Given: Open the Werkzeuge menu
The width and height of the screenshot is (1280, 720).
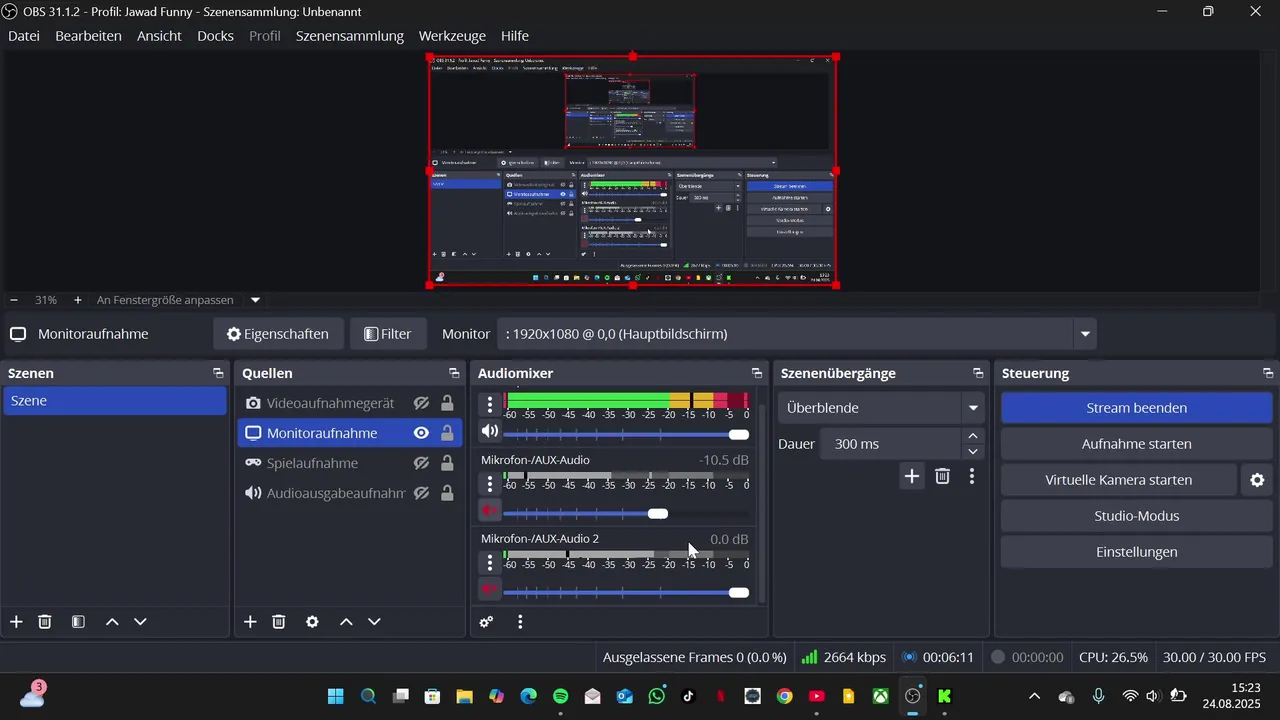Looking at the screenshot, I should click(453, 36).
